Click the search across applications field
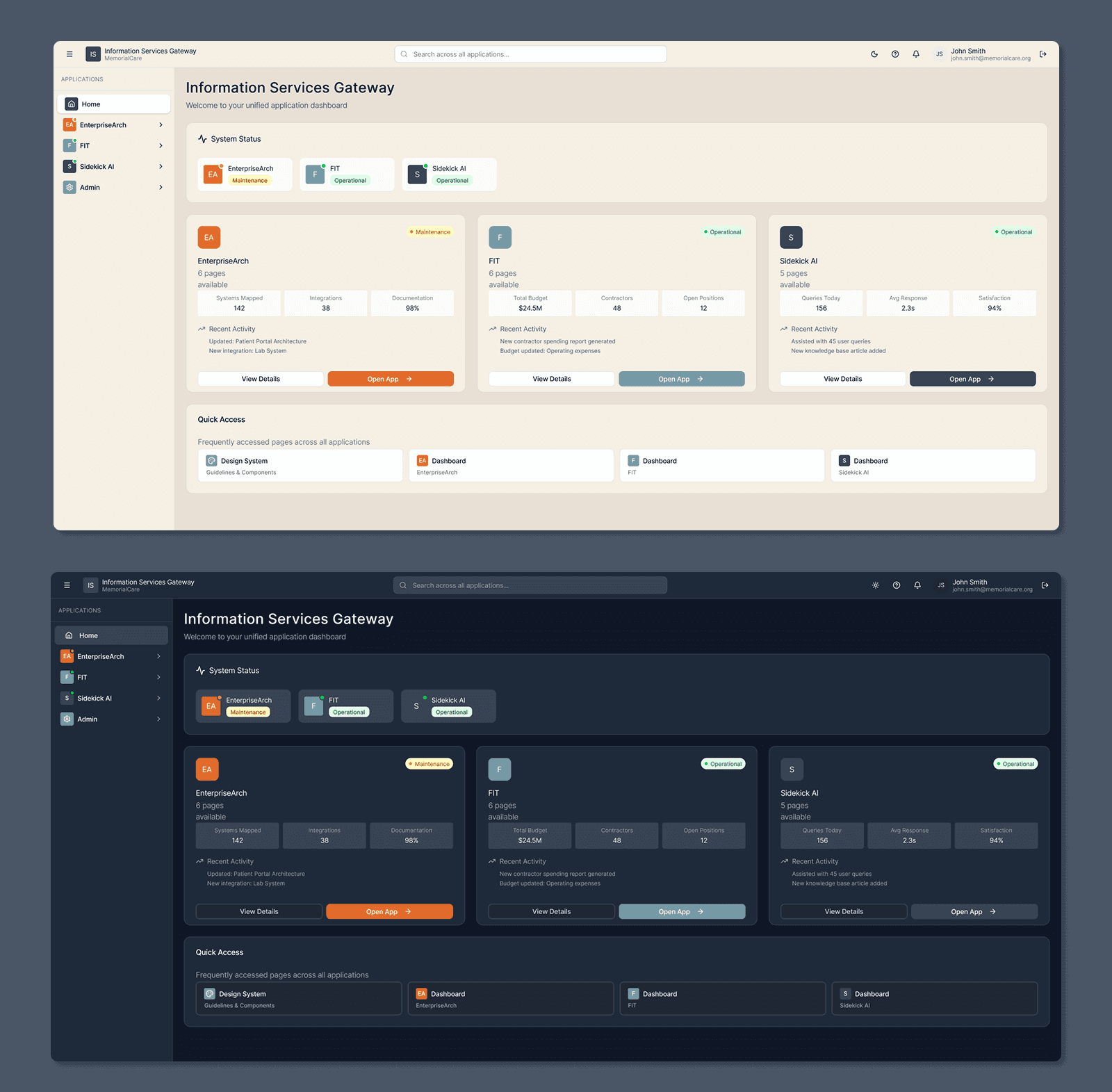Image resolution: width=1112 pixels, height=1092 pixels. [x=530, y=54]
